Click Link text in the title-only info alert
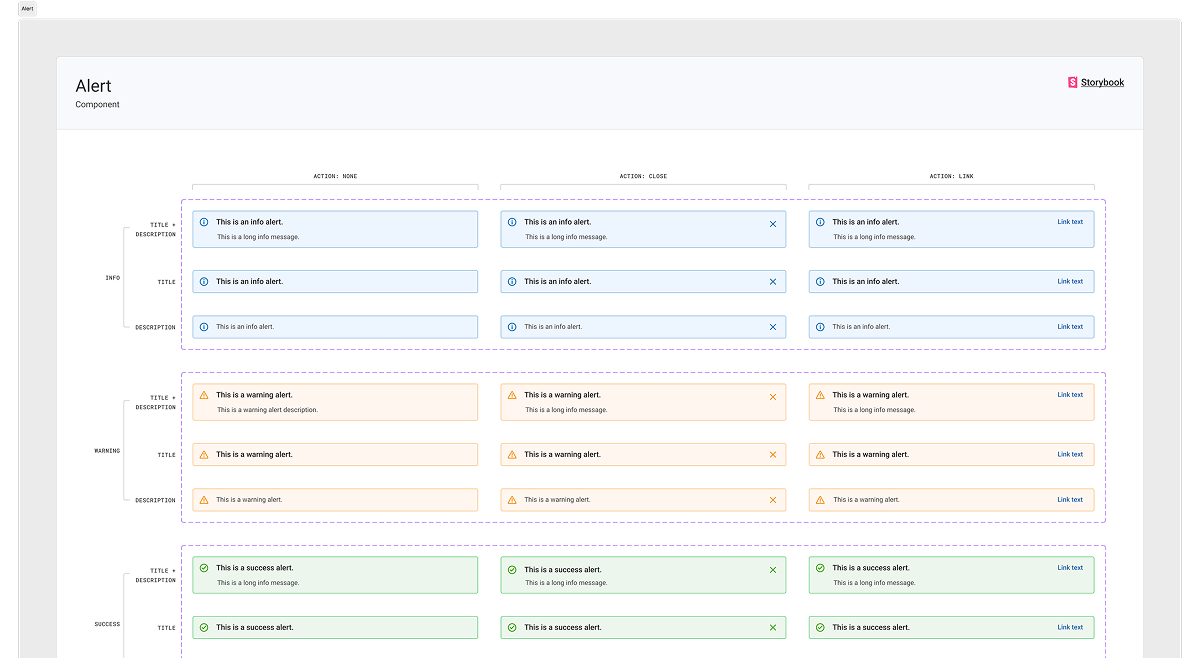This screenshot has height=658, width=1200. [1070, 281]
